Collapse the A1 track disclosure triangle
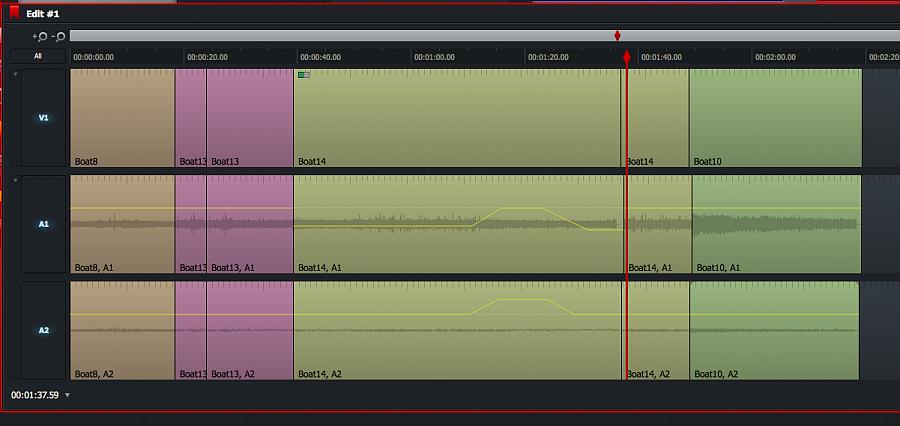The image size is (900, 426). (15, 180)
